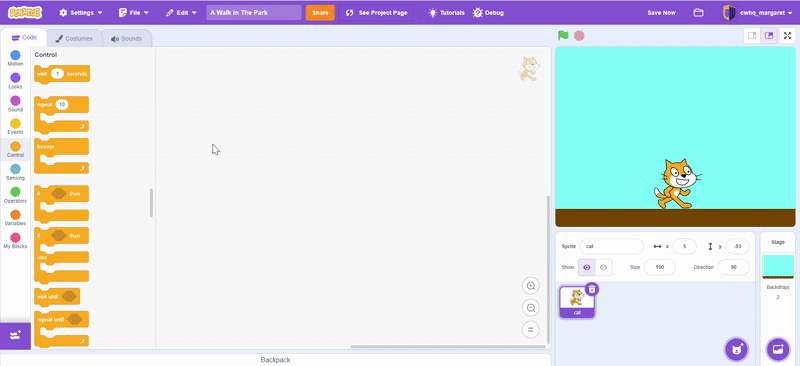Switch to the Code tab
The image size is (800, 366).
pos(24,38)
